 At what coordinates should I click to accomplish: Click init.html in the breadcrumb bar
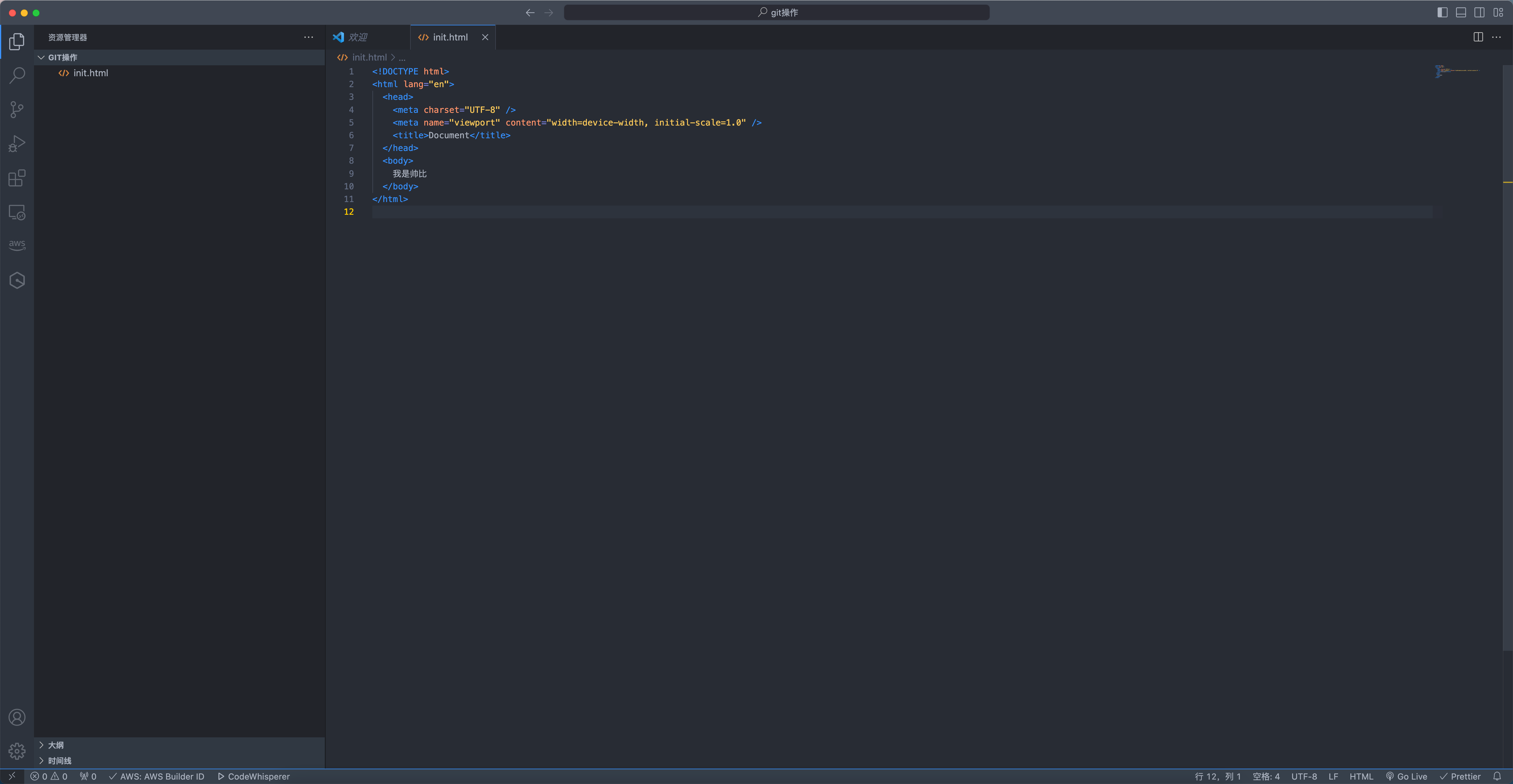coord(369,58)
